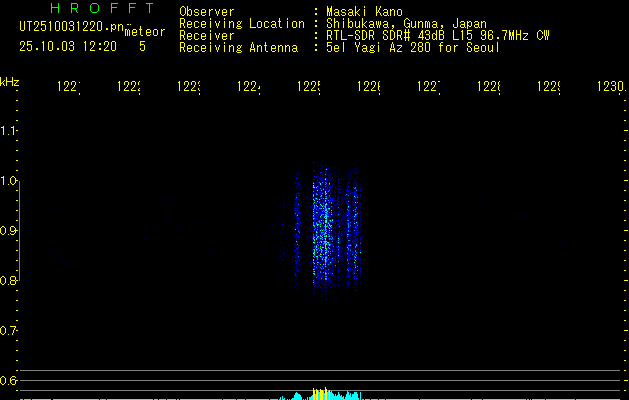Click the 0.6 kHz frequency label
Viewport: 629px width, 400px height.
click(8, 380)
